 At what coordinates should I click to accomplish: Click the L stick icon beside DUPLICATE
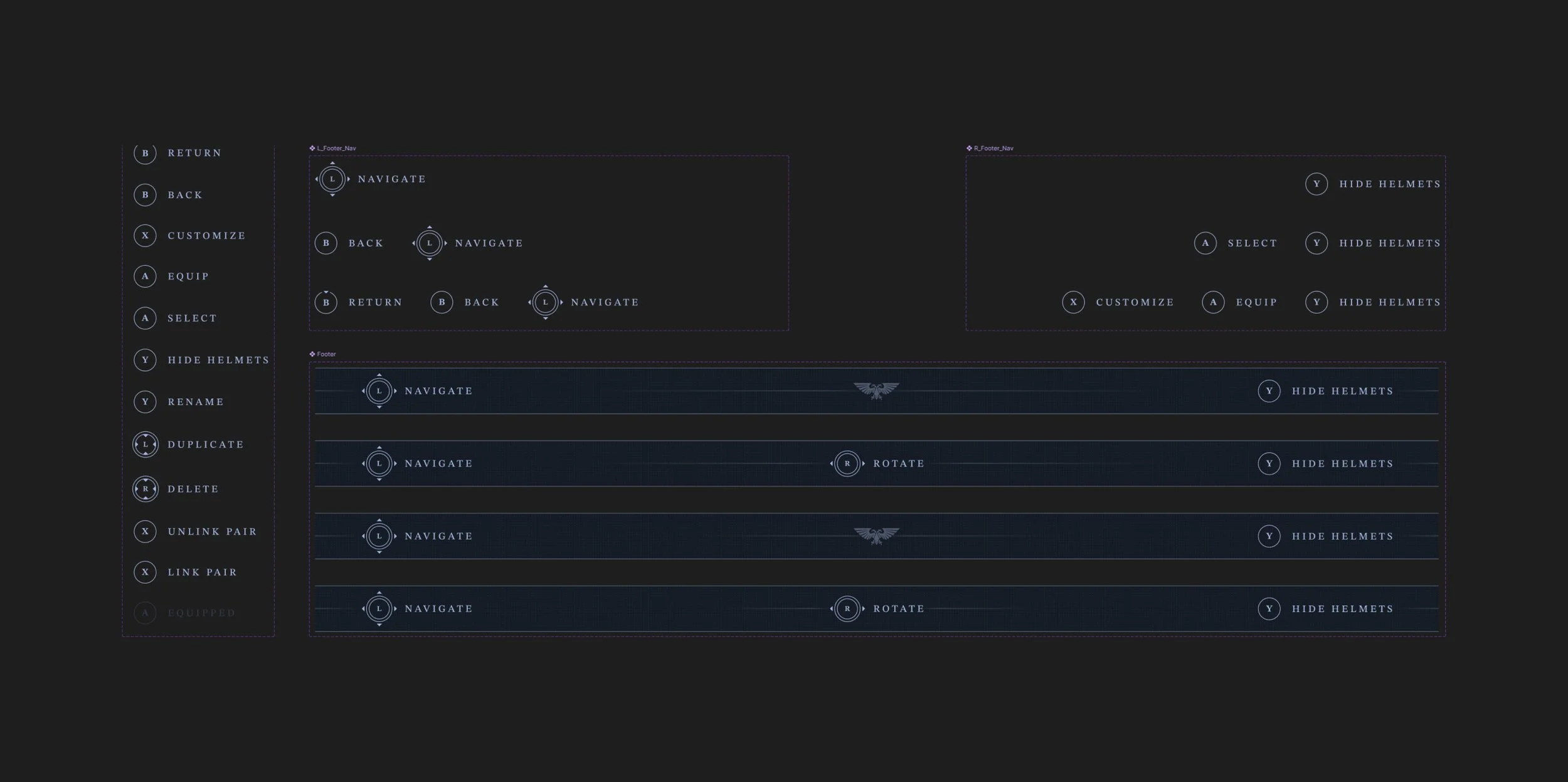146,445
